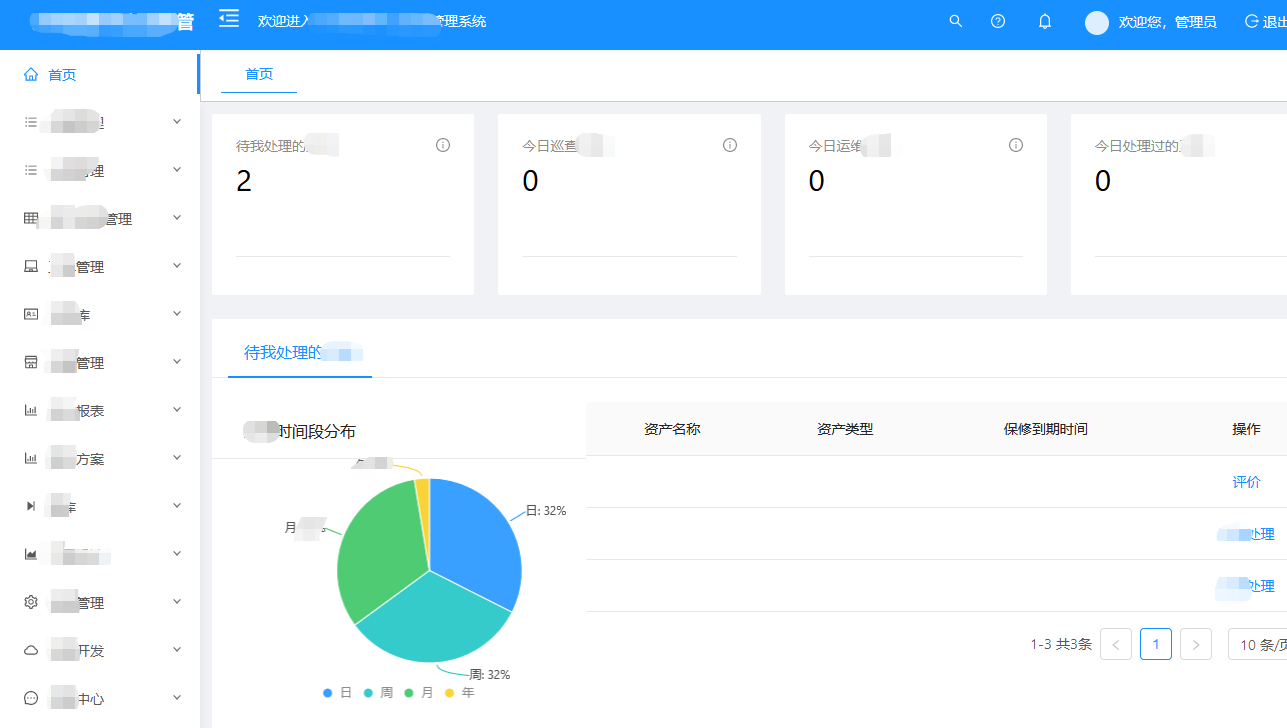Viewport: 1287px width, 728px height.
Task: Switch to the 待我处理的 tab
Action: click(300, 352)
